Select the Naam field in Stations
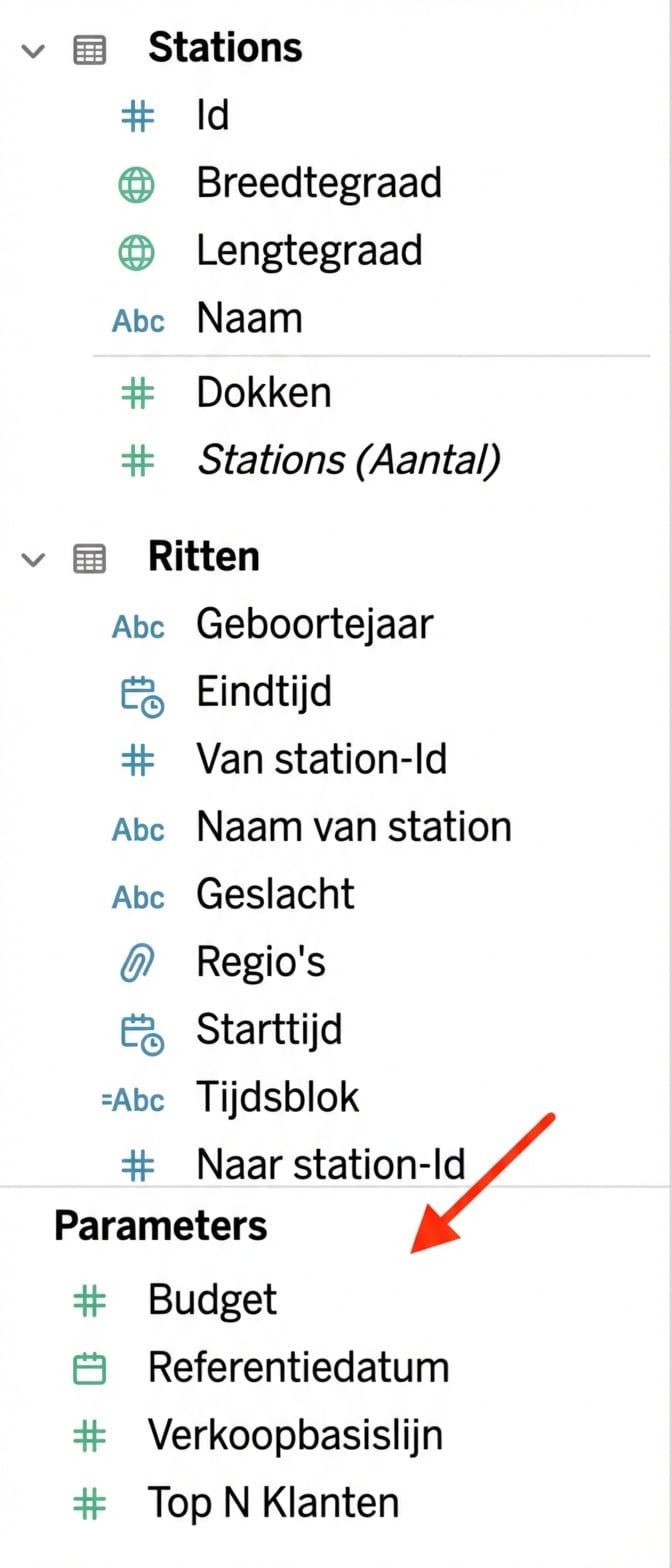 coord(249,319)
